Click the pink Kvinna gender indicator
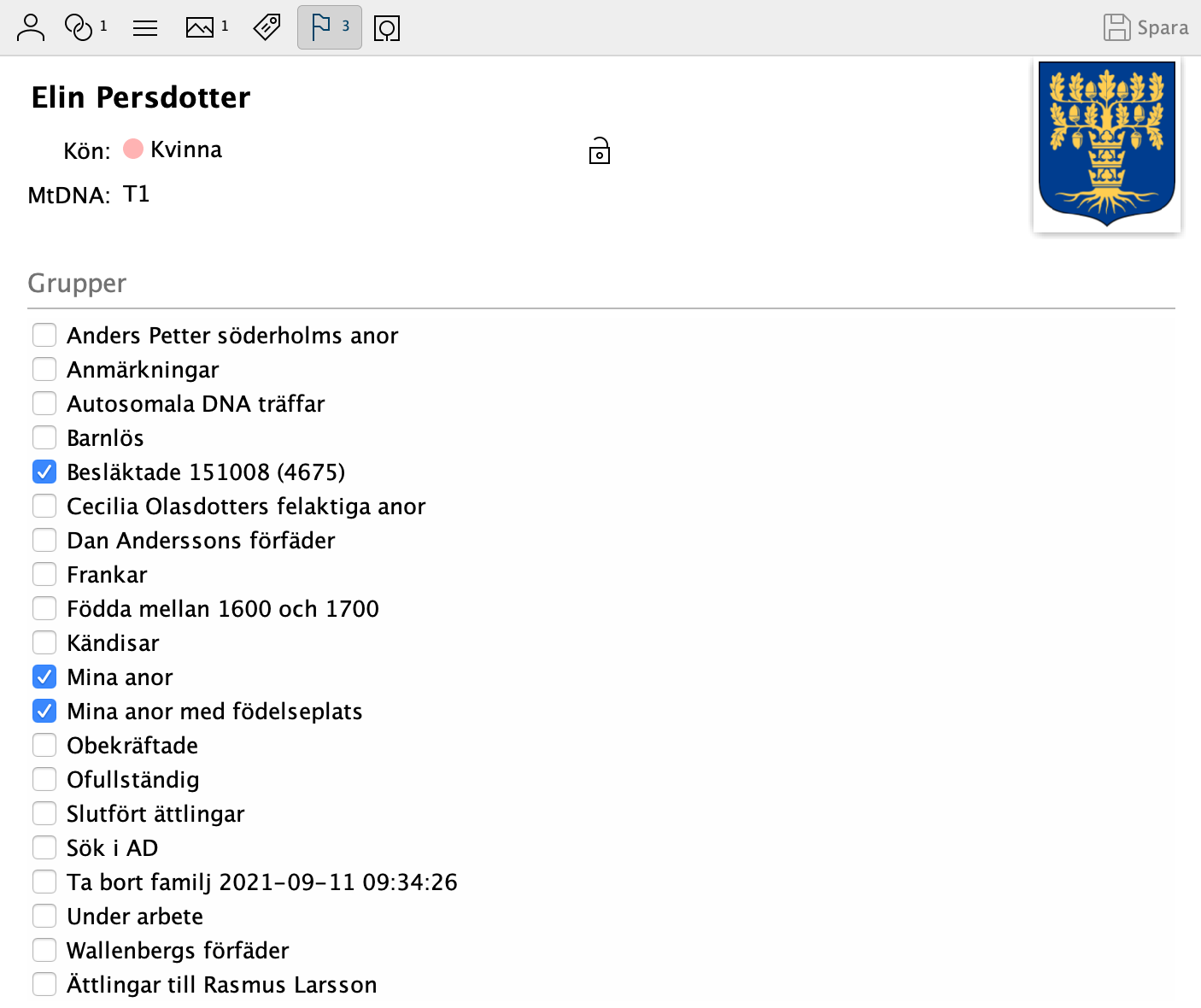 click(x=133, y=149)
